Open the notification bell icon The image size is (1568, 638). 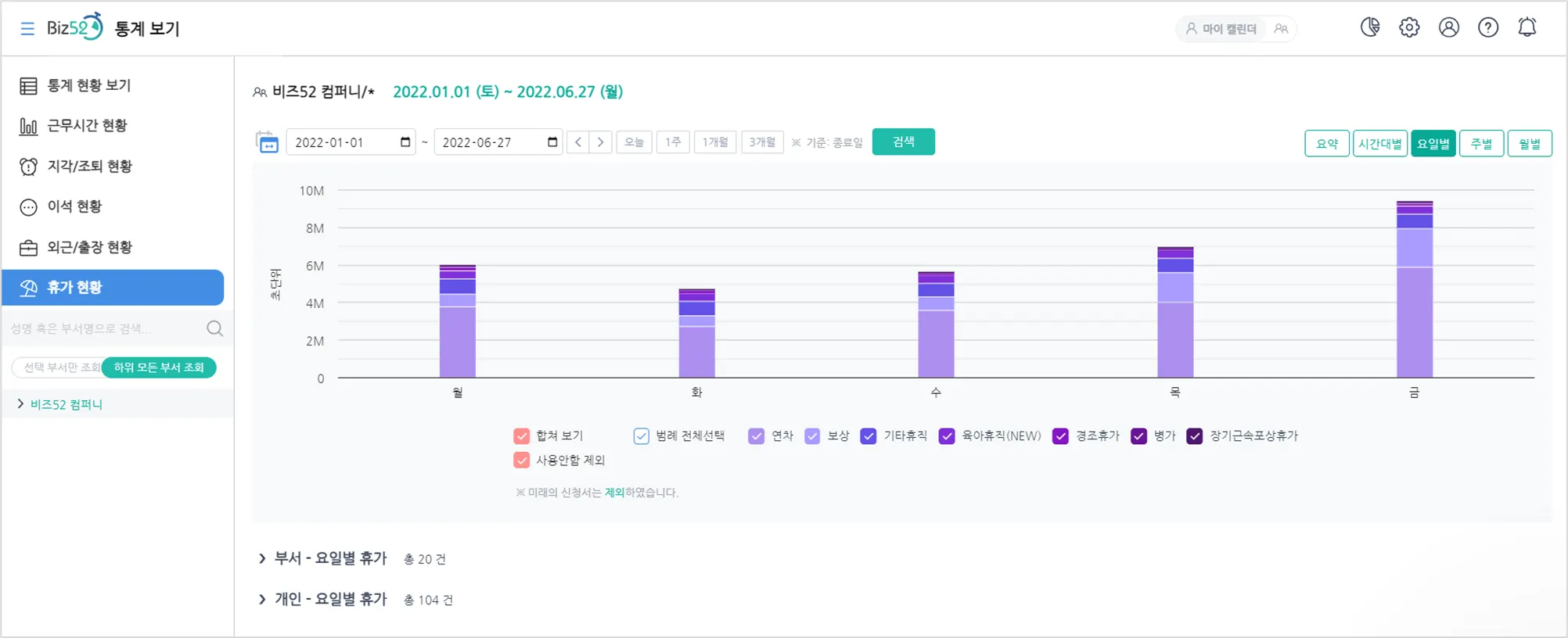pyautogui.click(x=1527, y=27)
